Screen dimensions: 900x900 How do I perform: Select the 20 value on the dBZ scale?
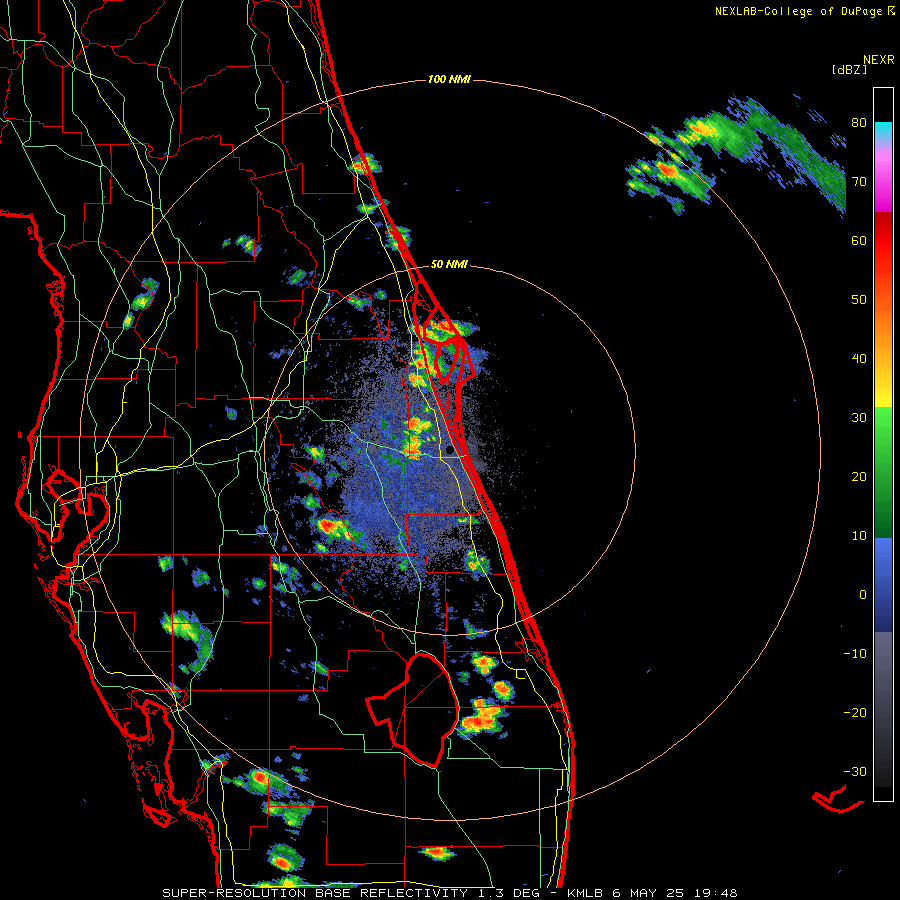(x=859, y=476)
